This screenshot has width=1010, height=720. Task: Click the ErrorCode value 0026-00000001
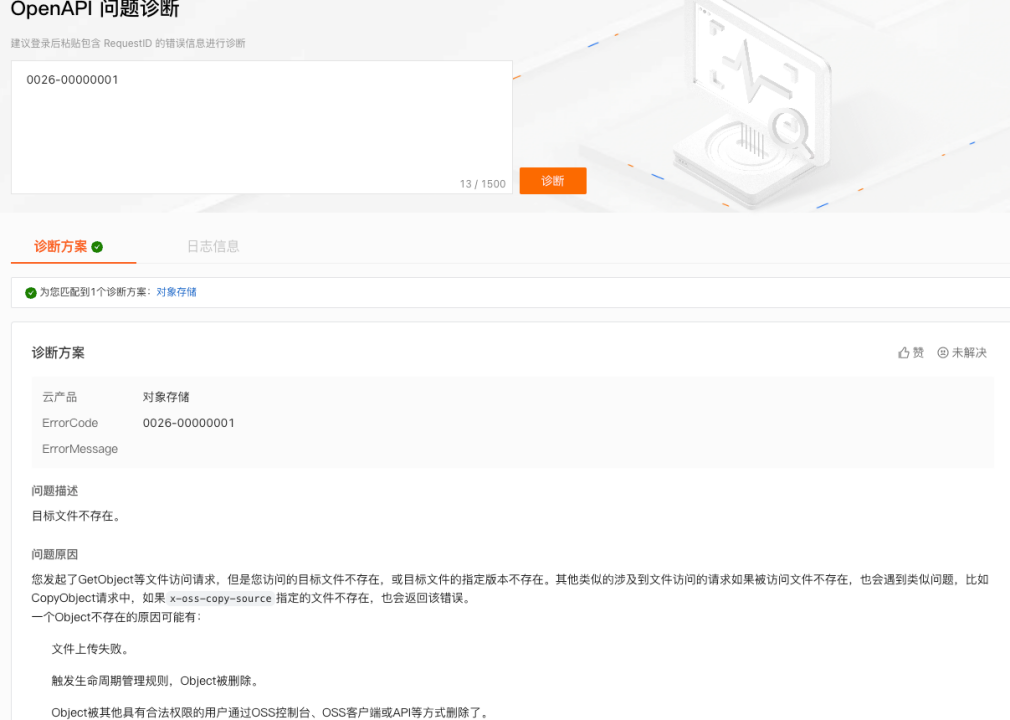[189, 422]
